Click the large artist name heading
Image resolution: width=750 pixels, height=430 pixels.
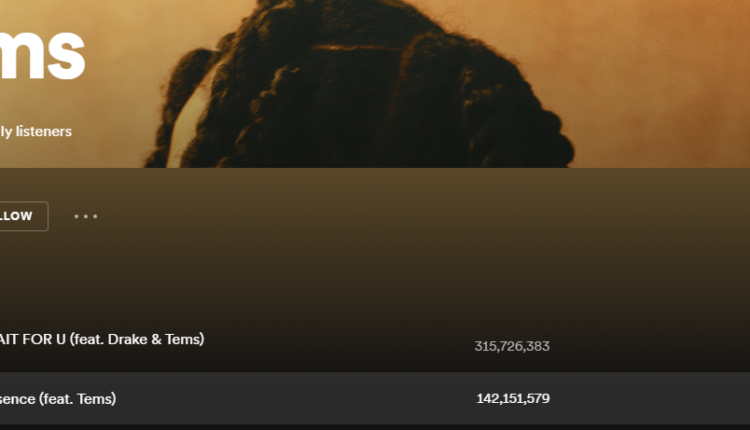pos(42,53)
